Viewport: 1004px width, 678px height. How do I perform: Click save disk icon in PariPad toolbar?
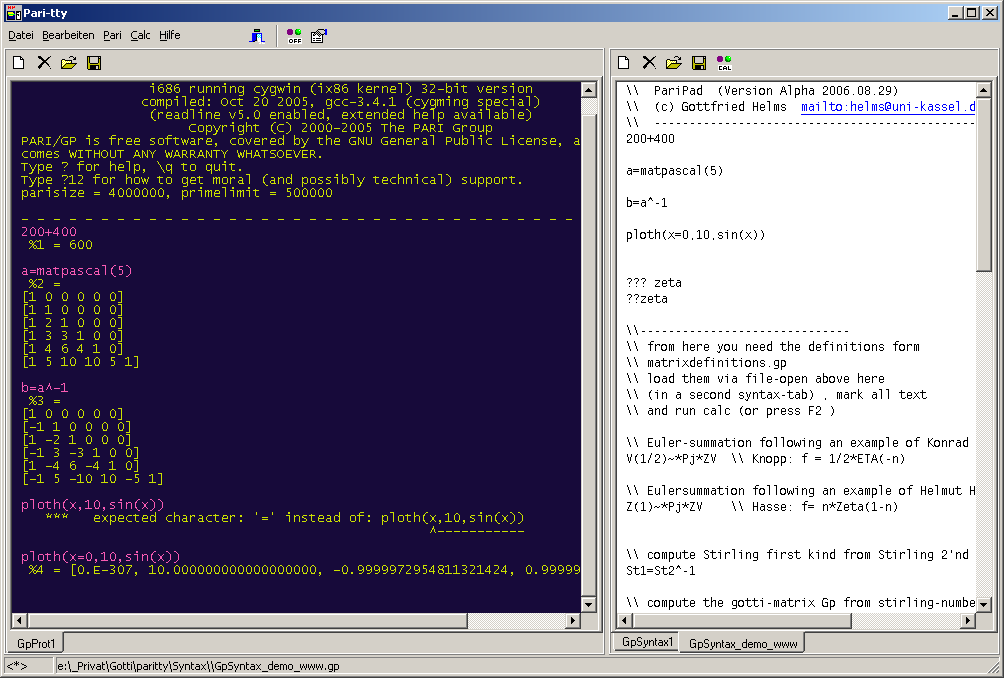[699, 63]
